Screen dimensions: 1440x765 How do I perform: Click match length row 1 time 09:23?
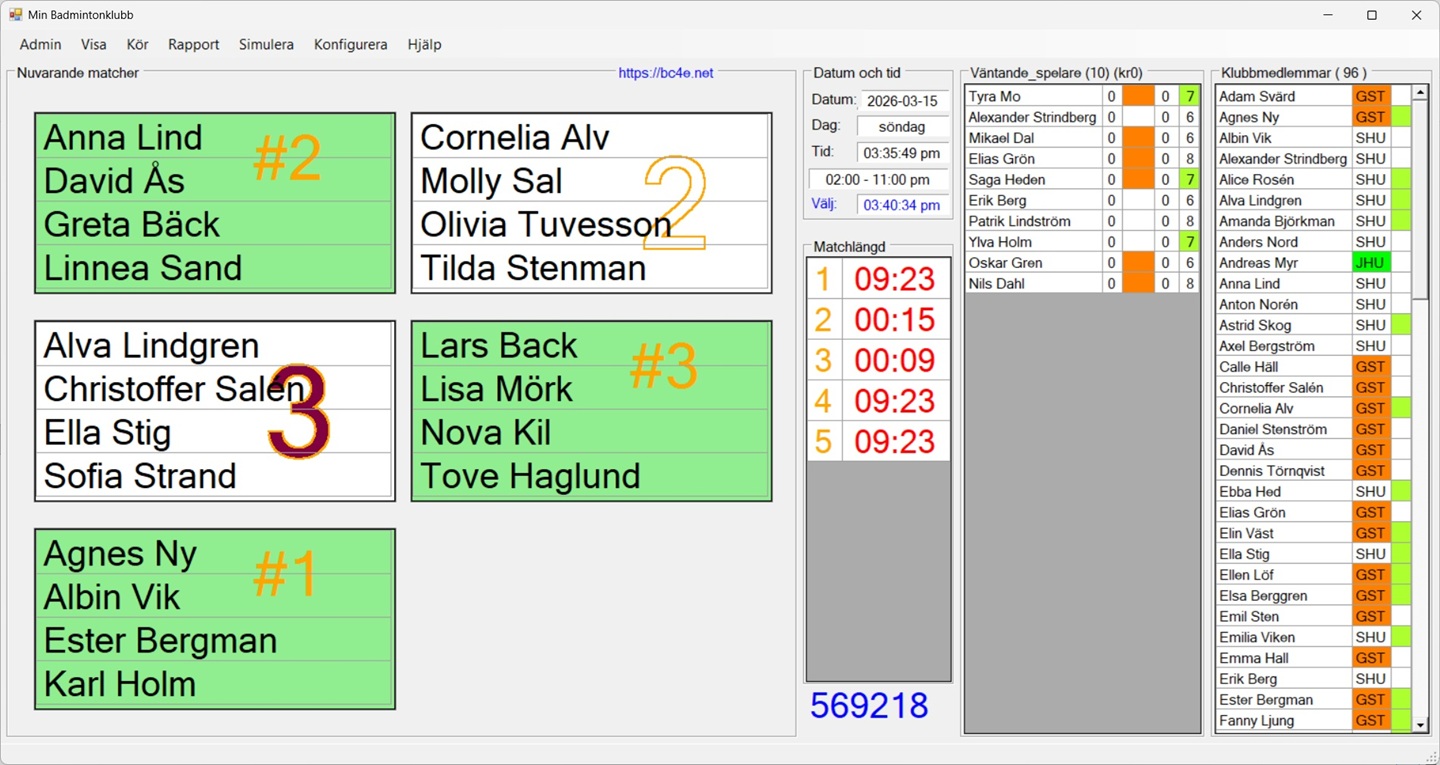click(895, 279)
